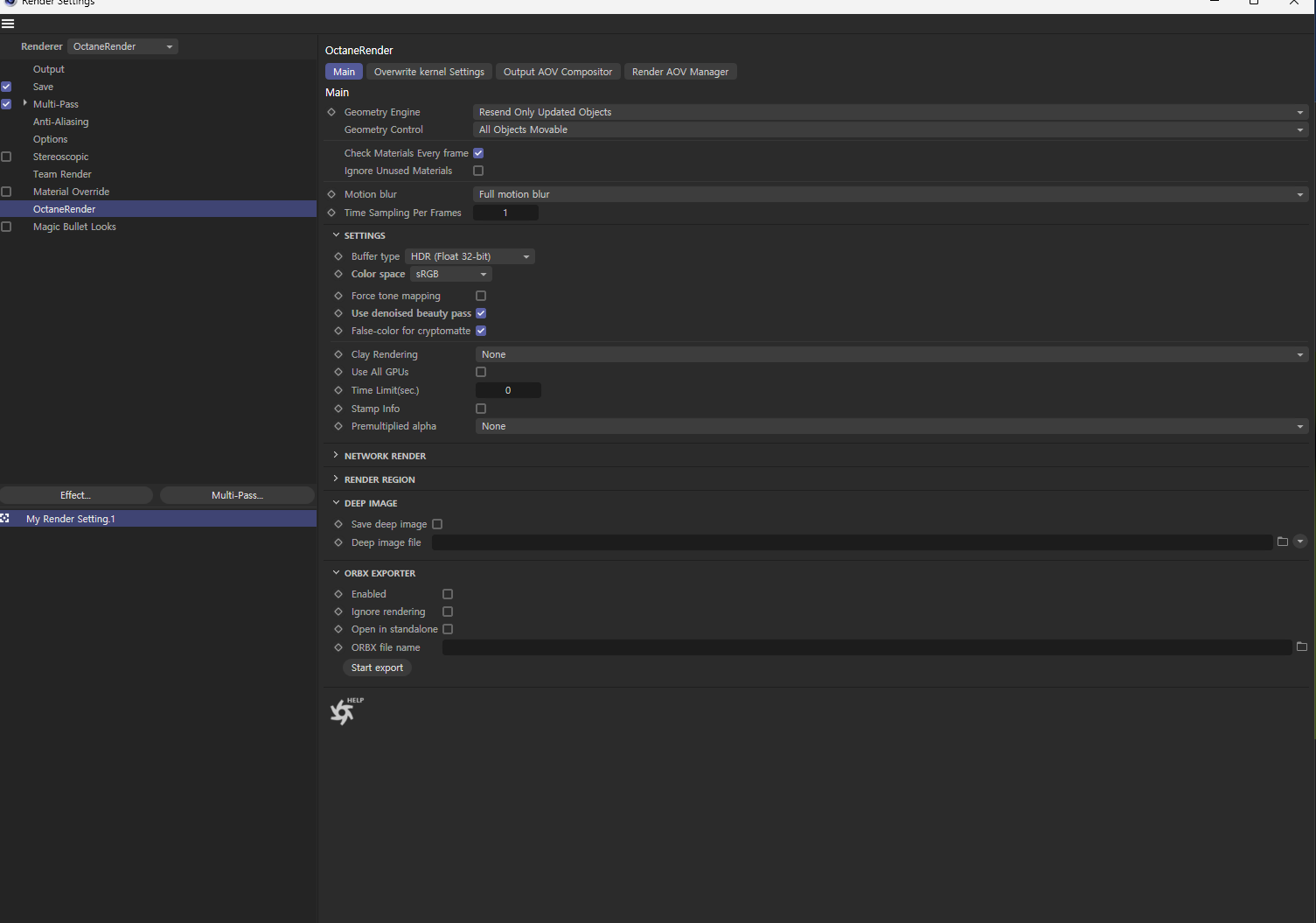This screenshot has width=1316, height=923.
Task: Click the keyframe diamond beside ORBX file name
Action: (338, 647)
